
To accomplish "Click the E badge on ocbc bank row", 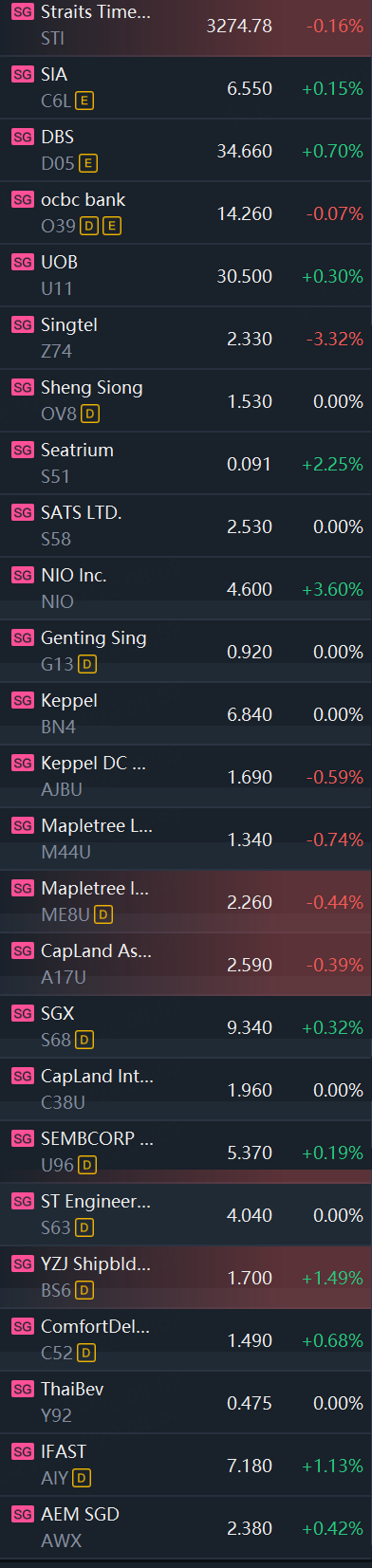I will 111,226.
